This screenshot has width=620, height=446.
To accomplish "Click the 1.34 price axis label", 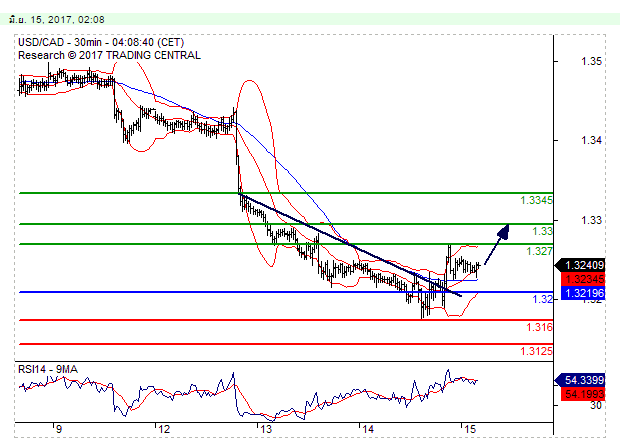I will [x=592, y=140].
